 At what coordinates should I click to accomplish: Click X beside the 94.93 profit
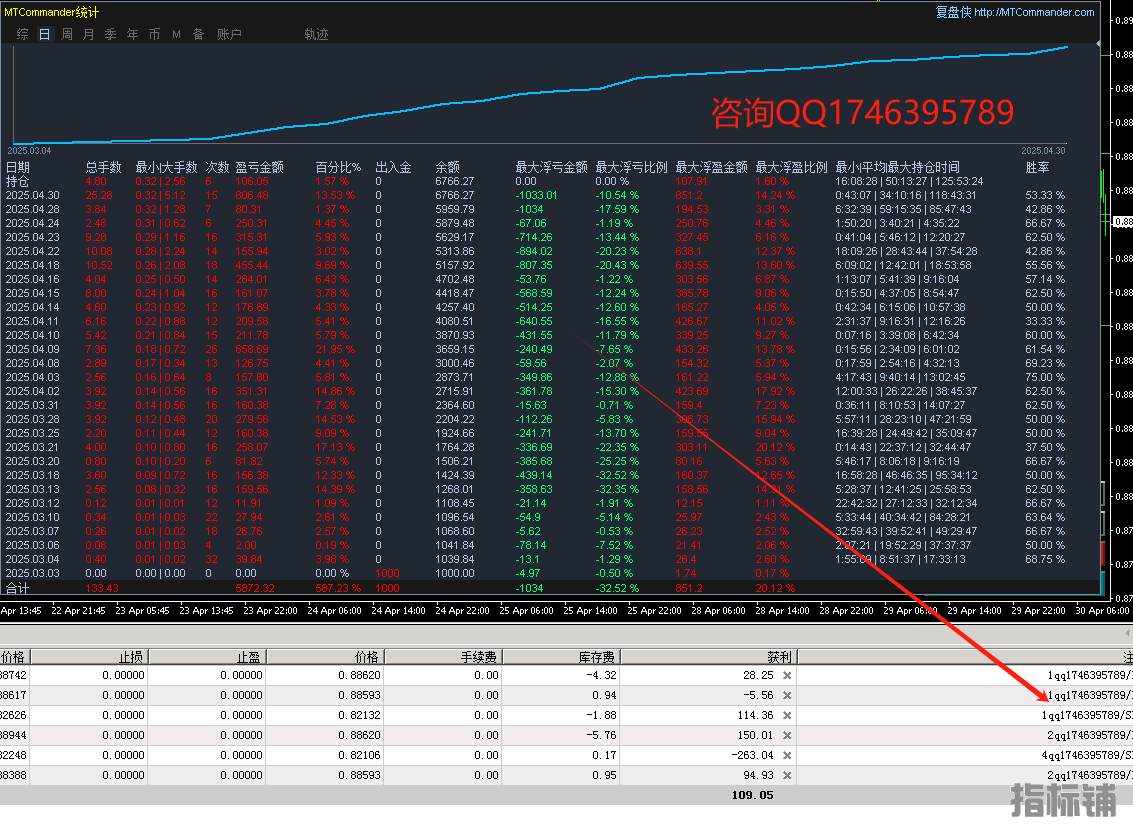tap(786, 776)
